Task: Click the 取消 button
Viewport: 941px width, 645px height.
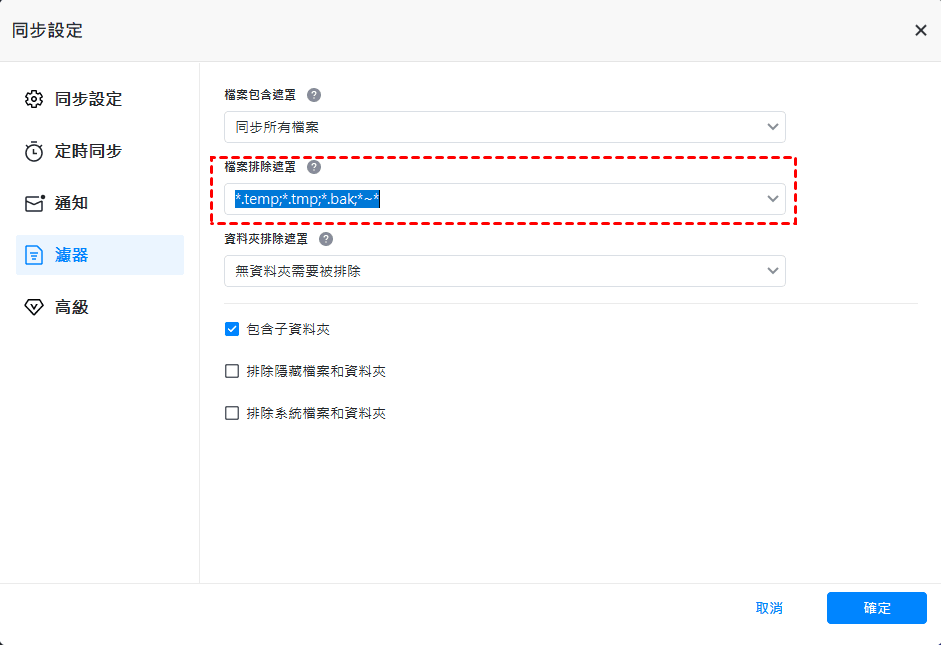Action: [769, 608]
